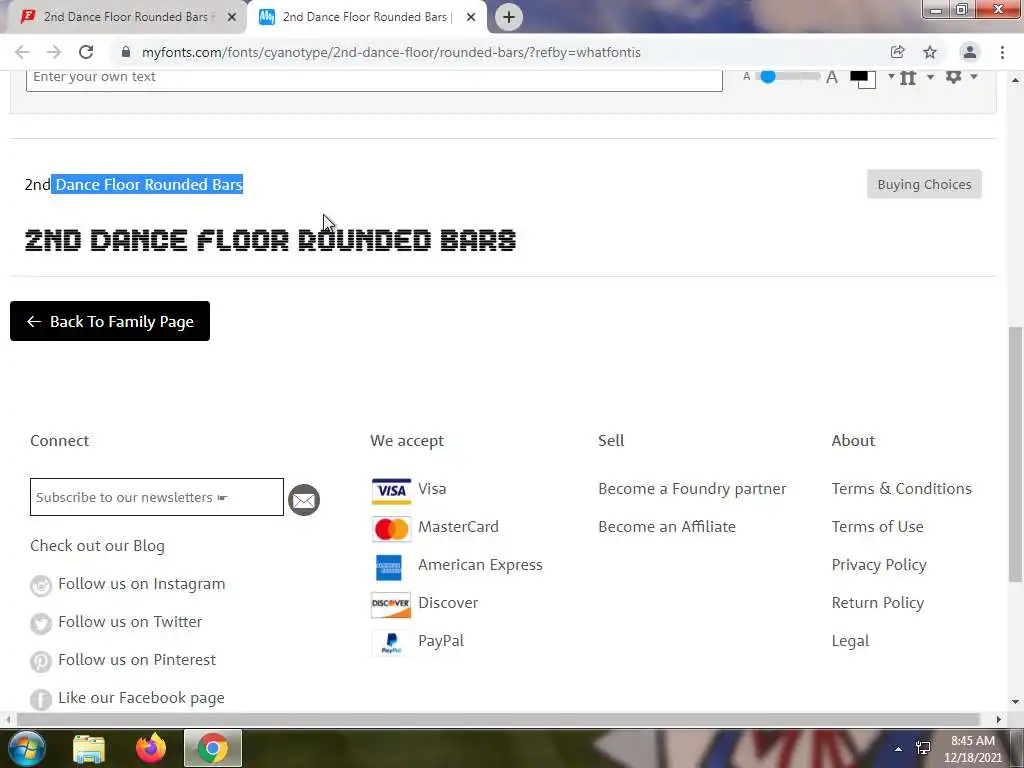This screenshot has width=1024, height=768.
Task: Click Back To Family Page button
Action: (x=110, y=321)
